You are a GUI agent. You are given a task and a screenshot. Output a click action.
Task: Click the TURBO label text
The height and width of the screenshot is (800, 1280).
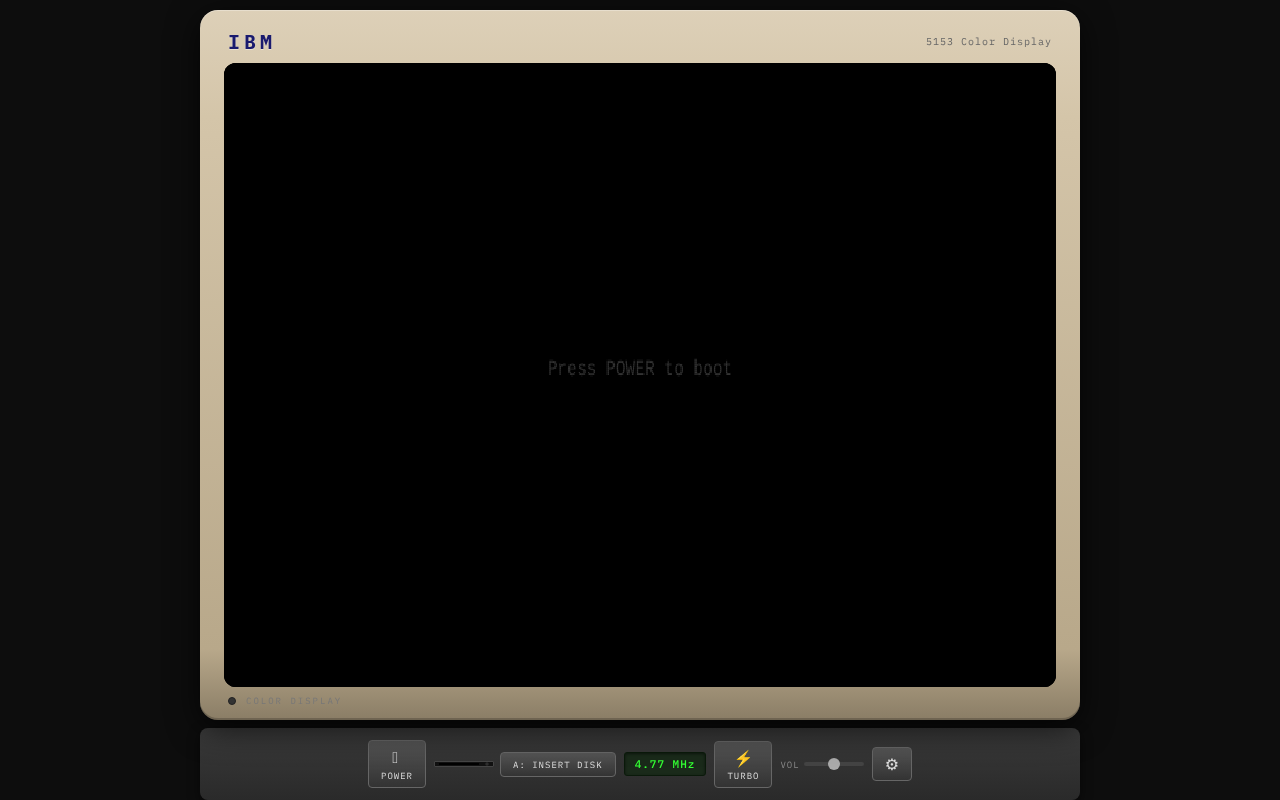click(743, 776)
